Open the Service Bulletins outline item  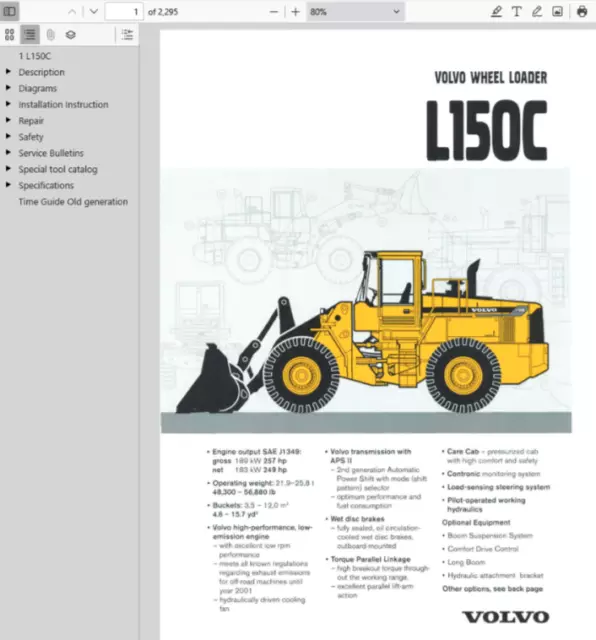[x=51, y=153]
